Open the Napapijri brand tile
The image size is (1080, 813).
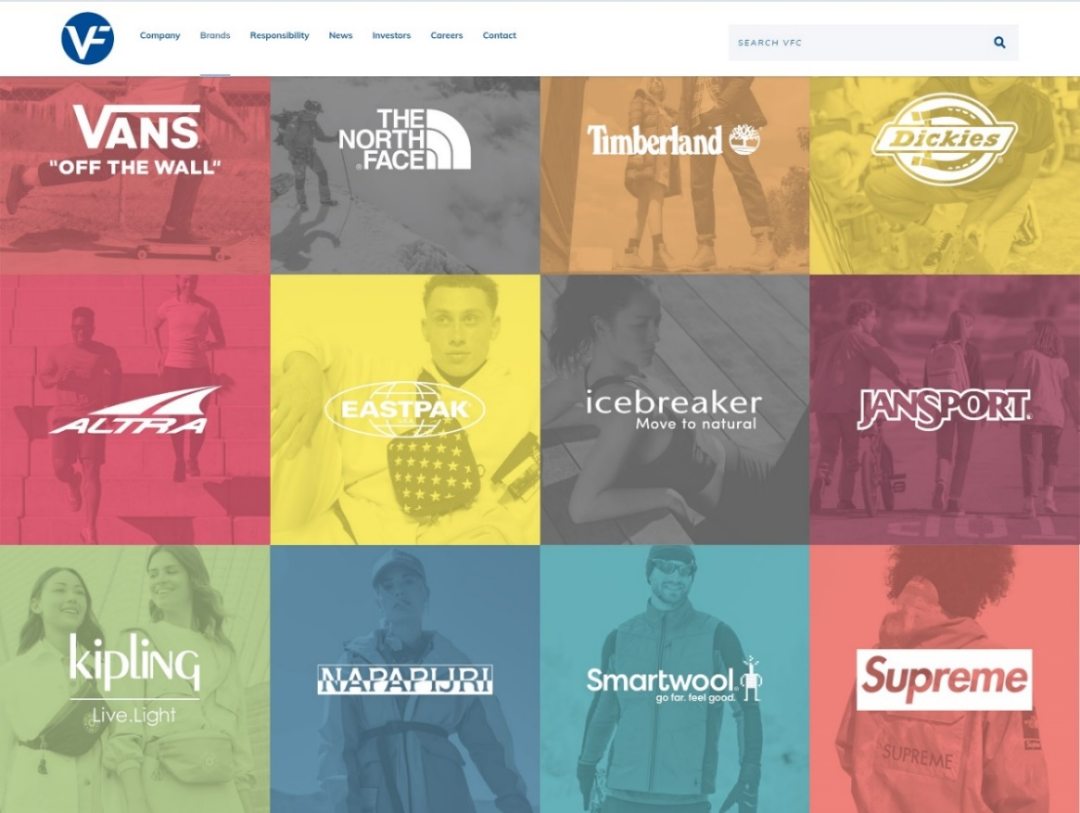[405, 679]
